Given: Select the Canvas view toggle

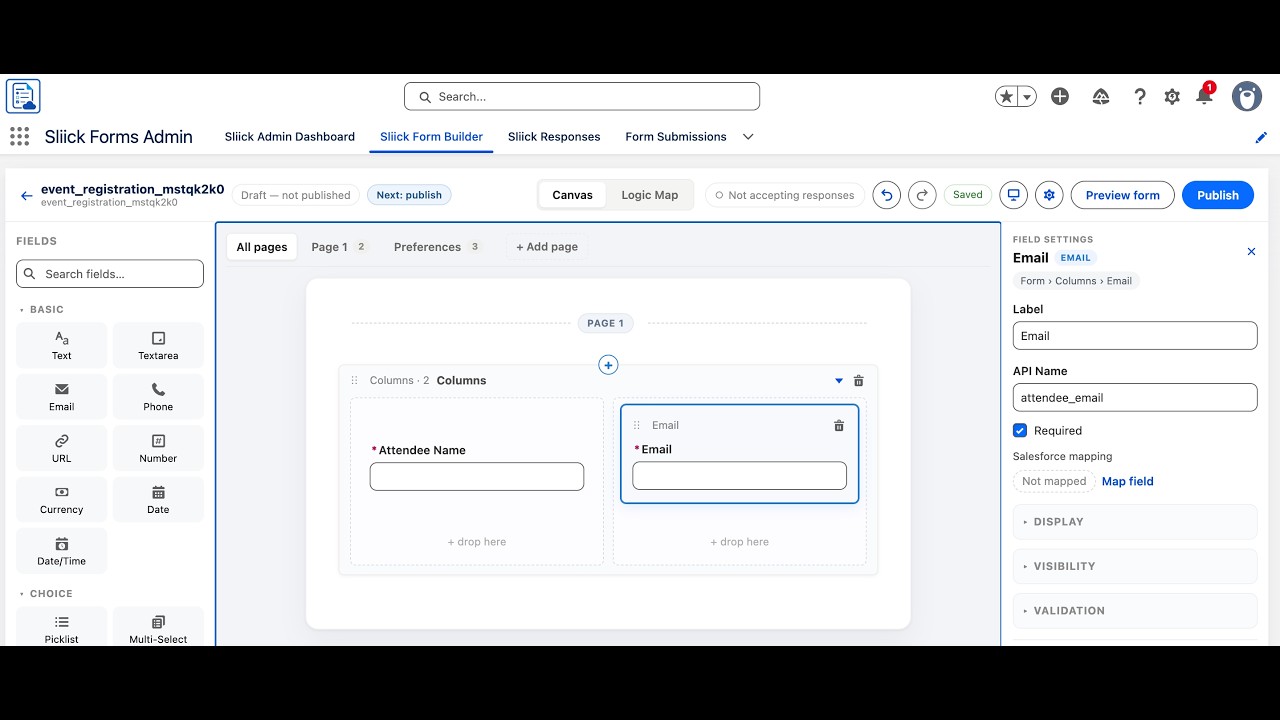Looking at the screenshot, I should coord(573,195).
